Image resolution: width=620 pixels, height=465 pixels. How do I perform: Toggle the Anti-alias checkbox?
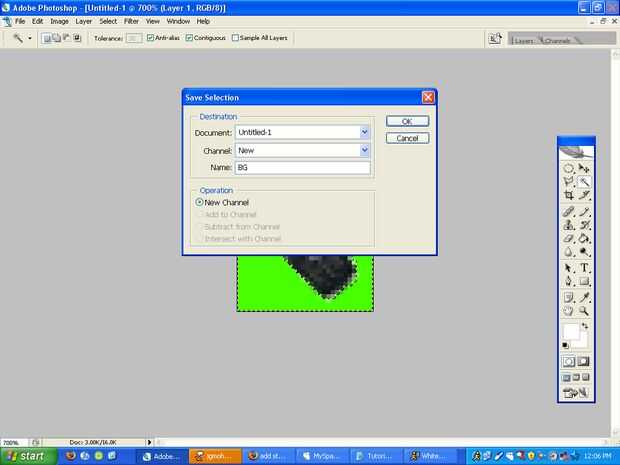pos(150,38)
